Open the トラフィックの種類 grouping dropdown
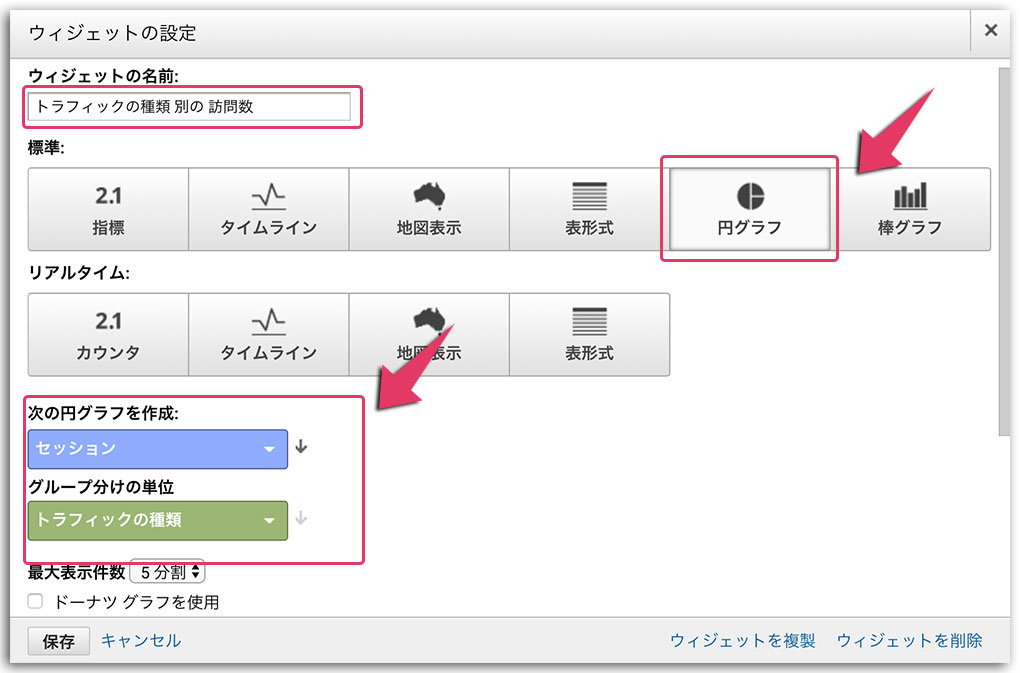The image size is (1020, 673). 157,520
